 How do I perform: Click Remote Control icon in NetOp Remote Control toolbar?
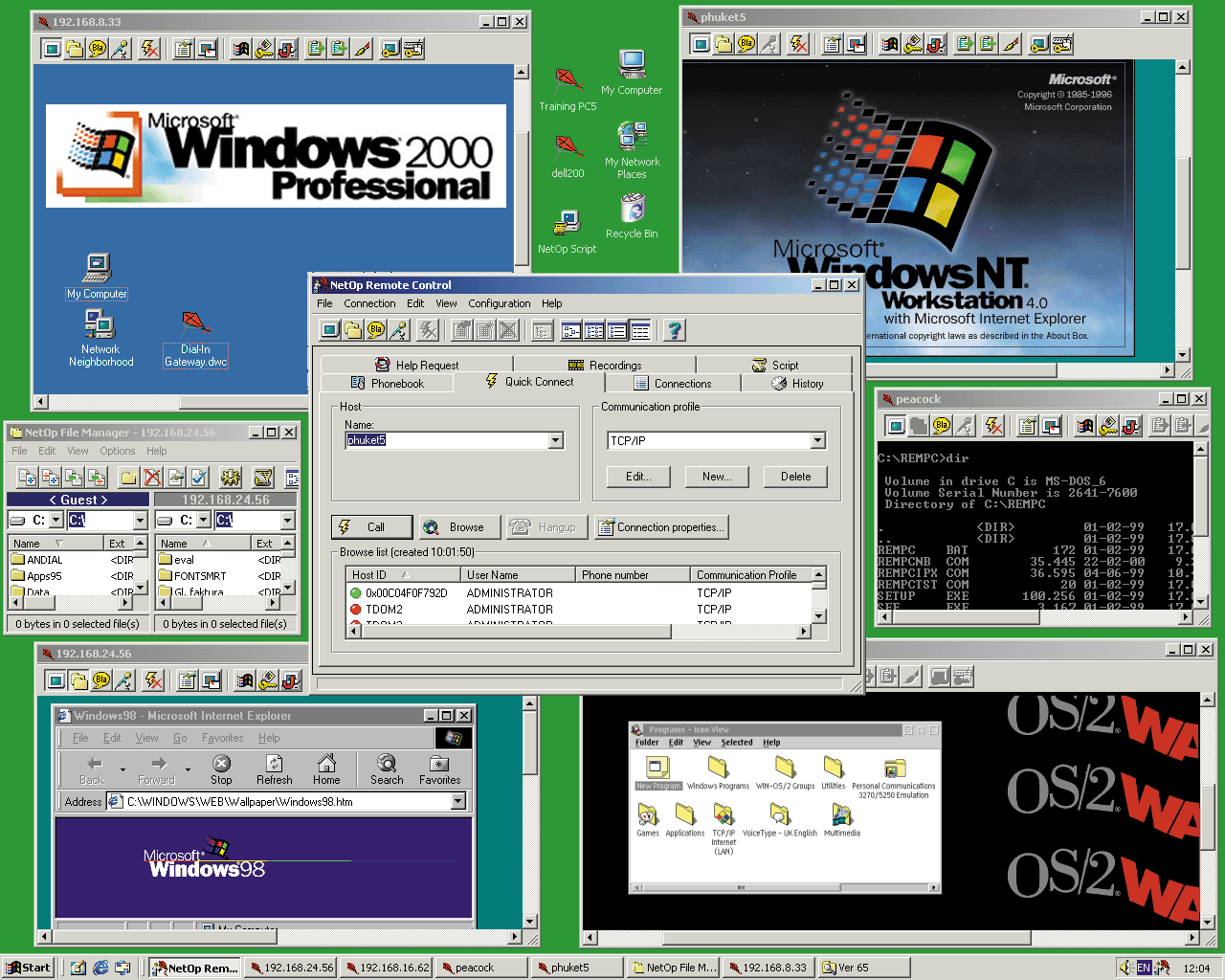[330, 331]
